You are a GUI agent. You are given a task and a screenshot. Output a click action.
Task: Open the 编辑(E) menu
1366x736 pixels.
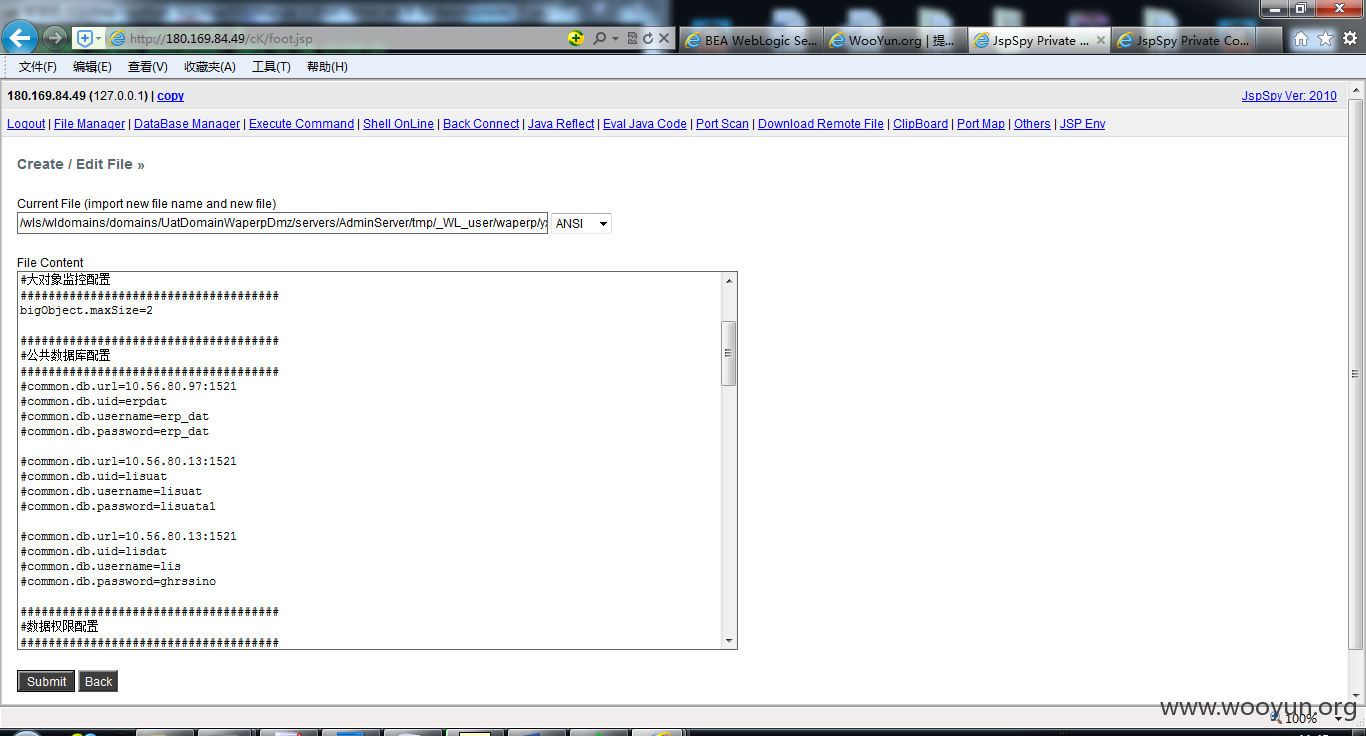click(x=92, y=67)
